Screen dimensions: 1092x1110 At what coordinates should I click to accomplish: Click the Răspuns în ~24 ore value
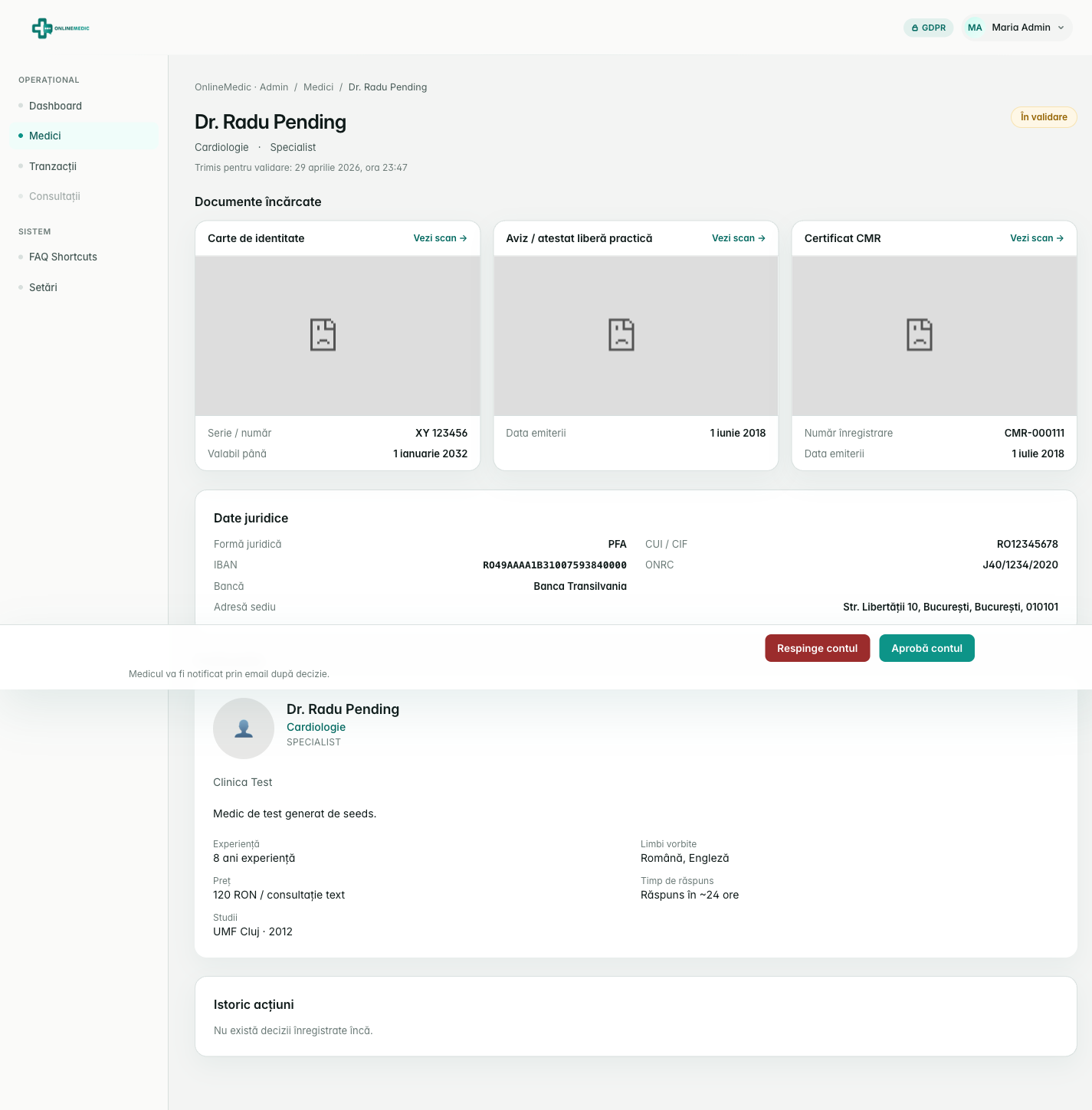(690, 895)
